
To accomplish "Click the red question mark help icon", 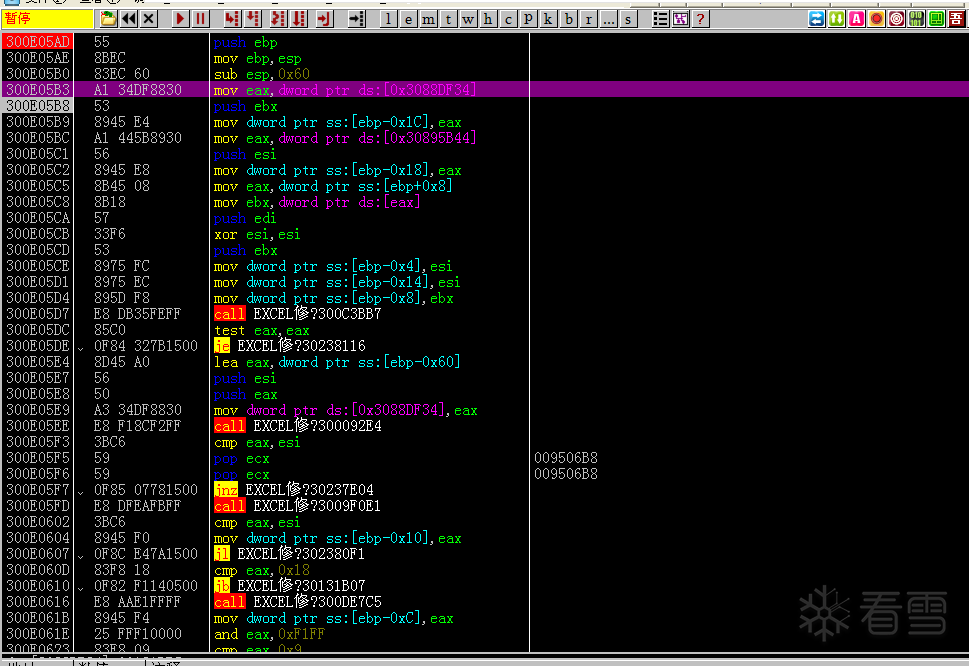I will click(x=700, y=19).
